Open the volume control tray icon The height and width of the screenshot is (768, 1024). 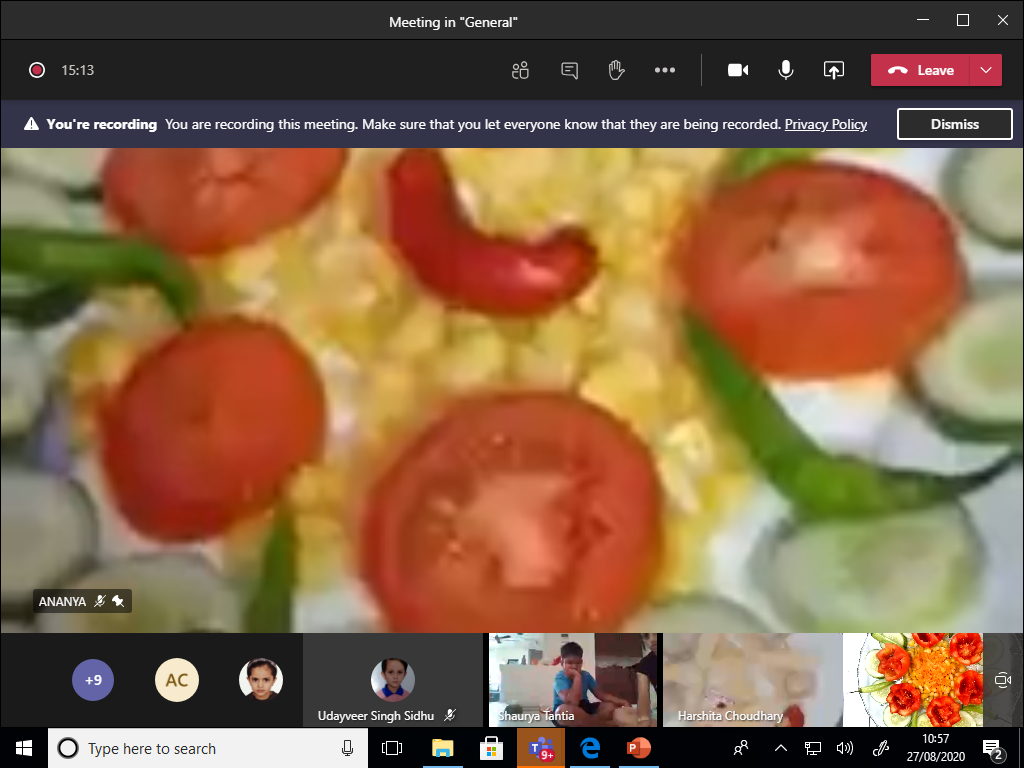[844, 748]
